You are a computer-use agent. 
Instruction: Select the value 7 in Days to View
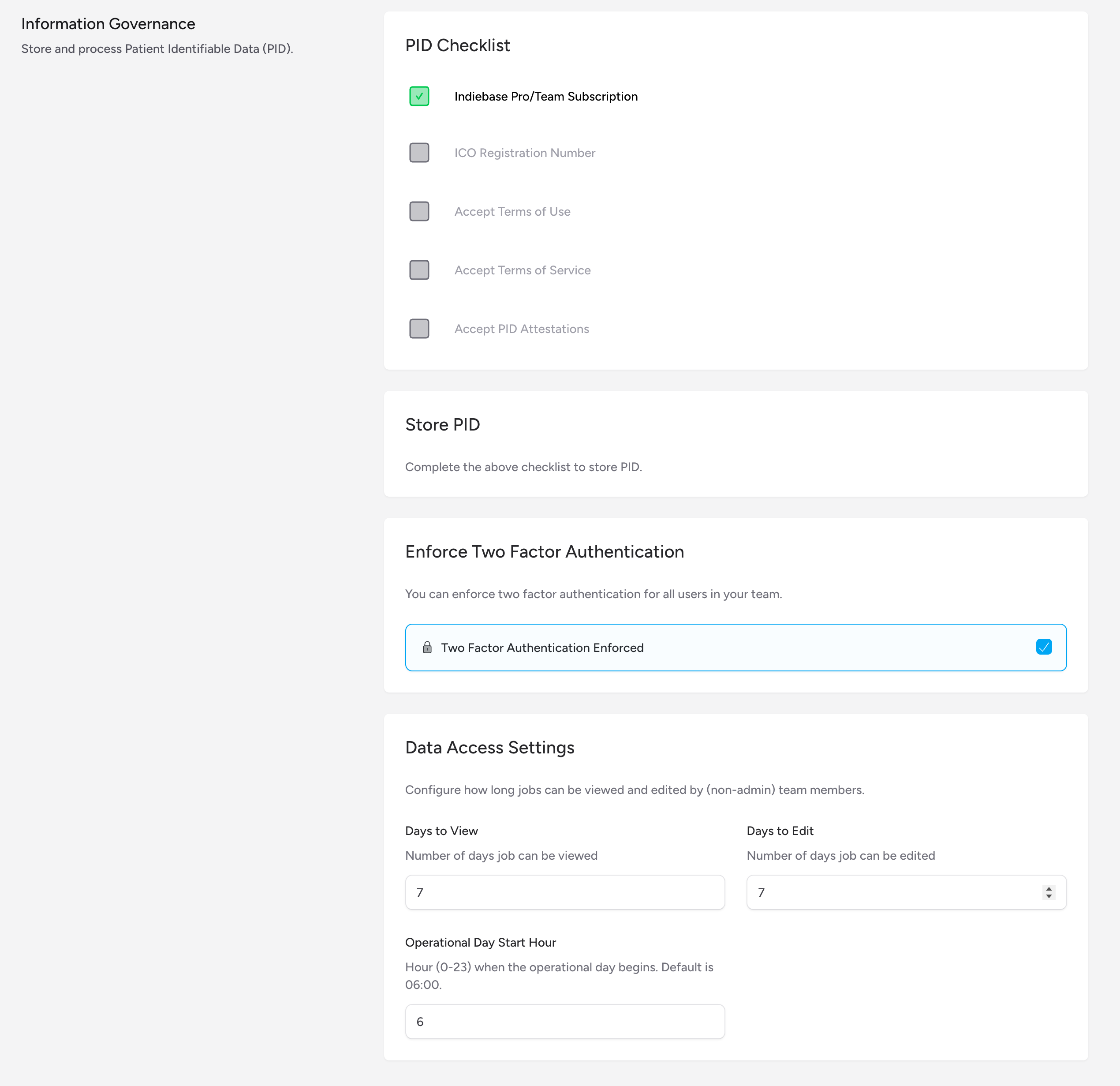(x=421, y=892)
